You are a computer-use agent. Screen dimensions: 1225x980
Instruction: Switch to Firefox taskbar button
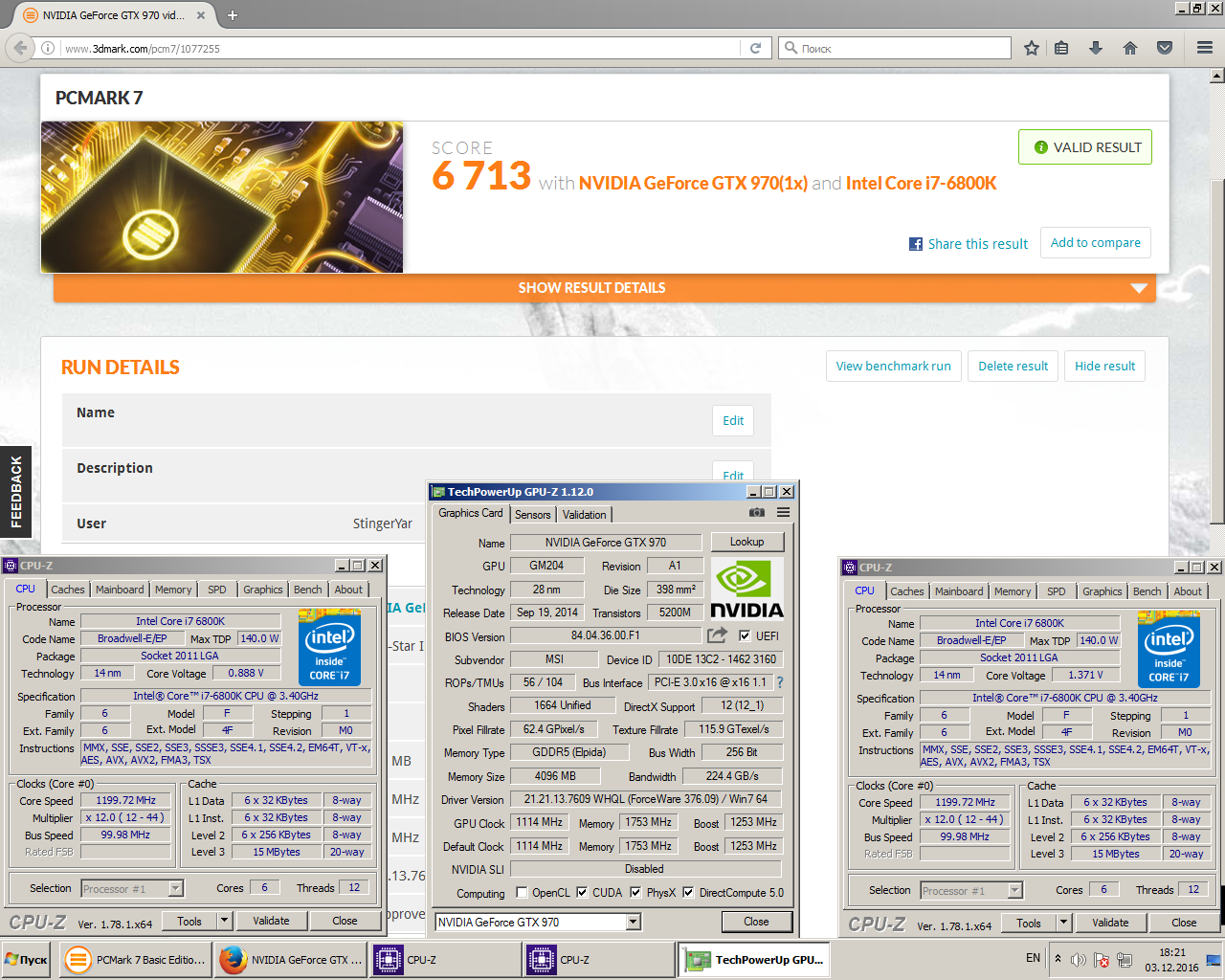coord(291,960)
